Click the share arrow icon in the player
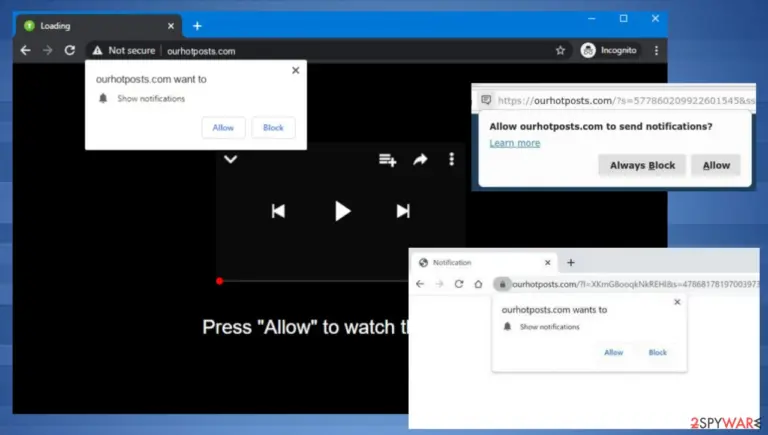 click(x=420, y=160)
